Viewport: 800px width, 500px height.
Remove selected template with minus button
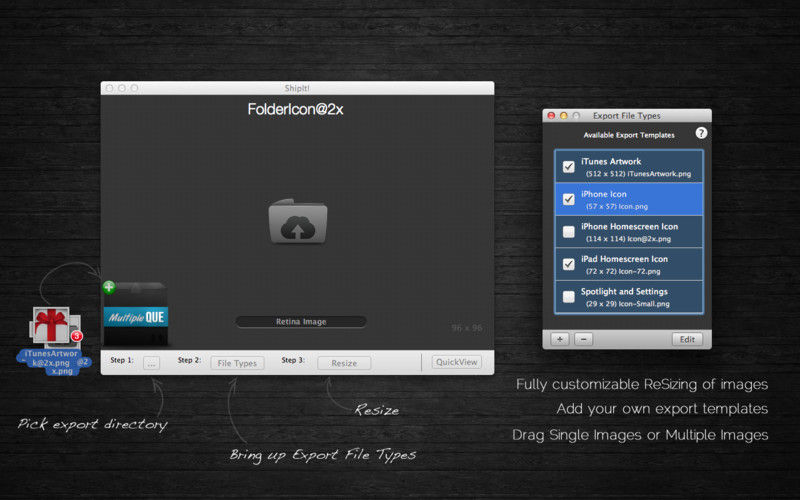[x=583, y=339]
